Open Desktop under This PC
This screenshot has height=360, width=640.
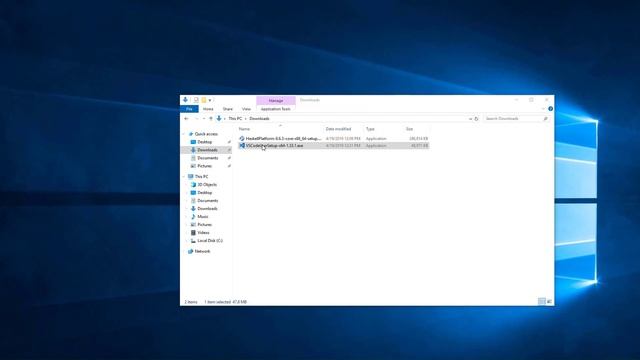point(204,193)
